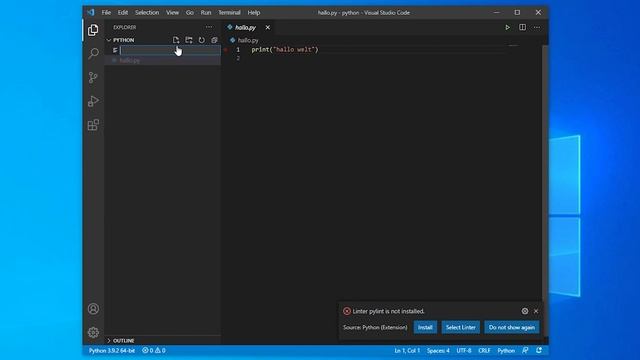Click Ln 1, Col 1 in status bar
640x360 pixels.
point(407,350)
